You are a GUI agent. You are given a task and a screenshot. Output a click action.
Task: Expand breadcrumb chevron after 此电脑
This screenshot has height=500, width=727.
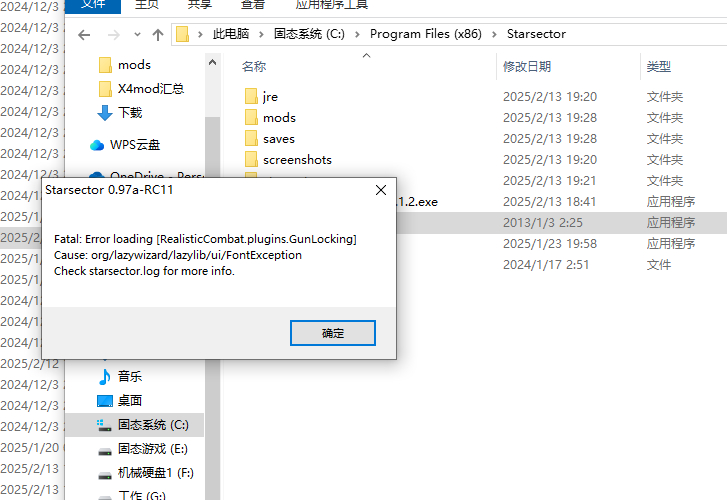261,35
